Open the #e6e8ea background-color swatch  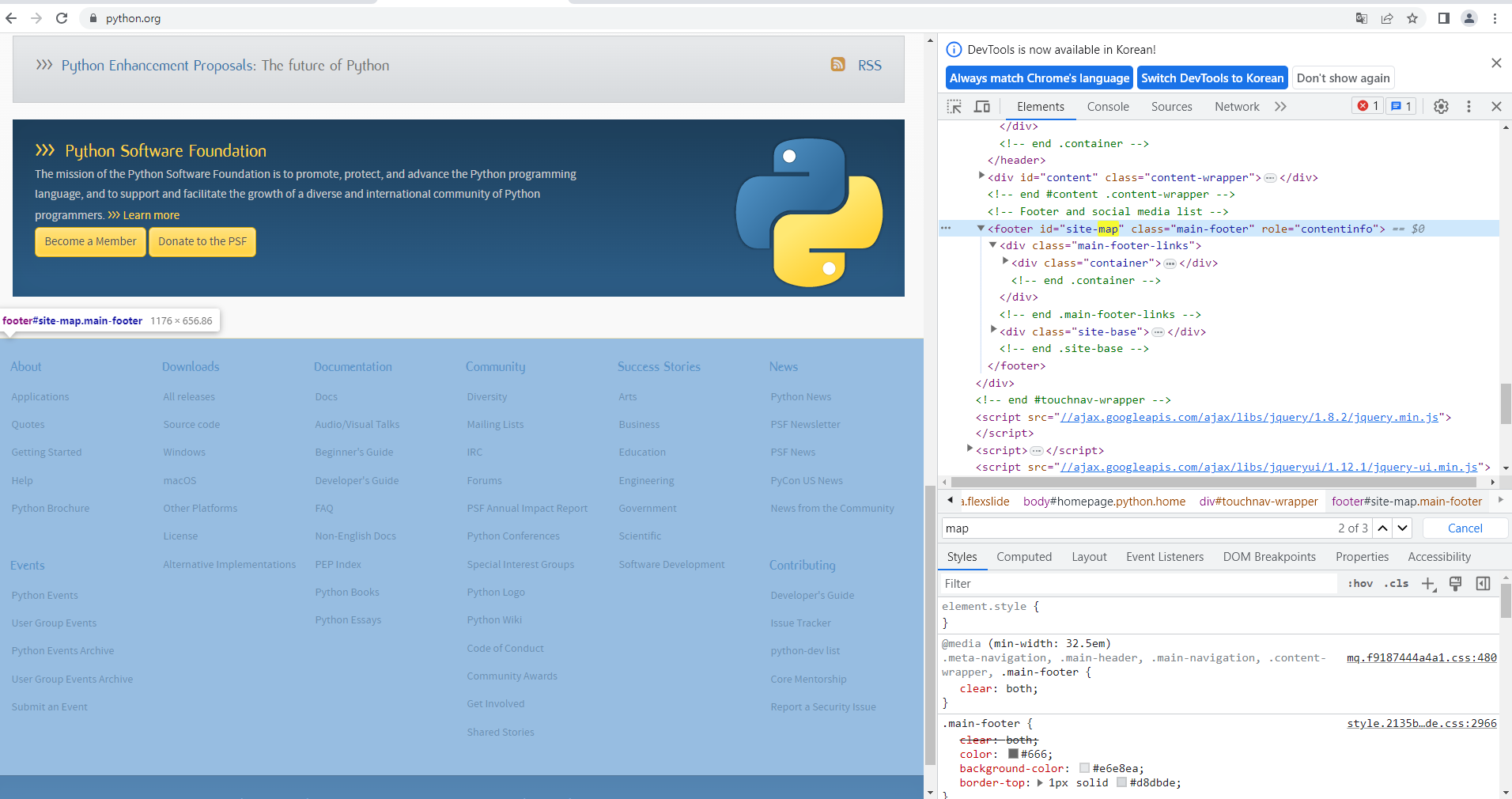click(1085, 768)
